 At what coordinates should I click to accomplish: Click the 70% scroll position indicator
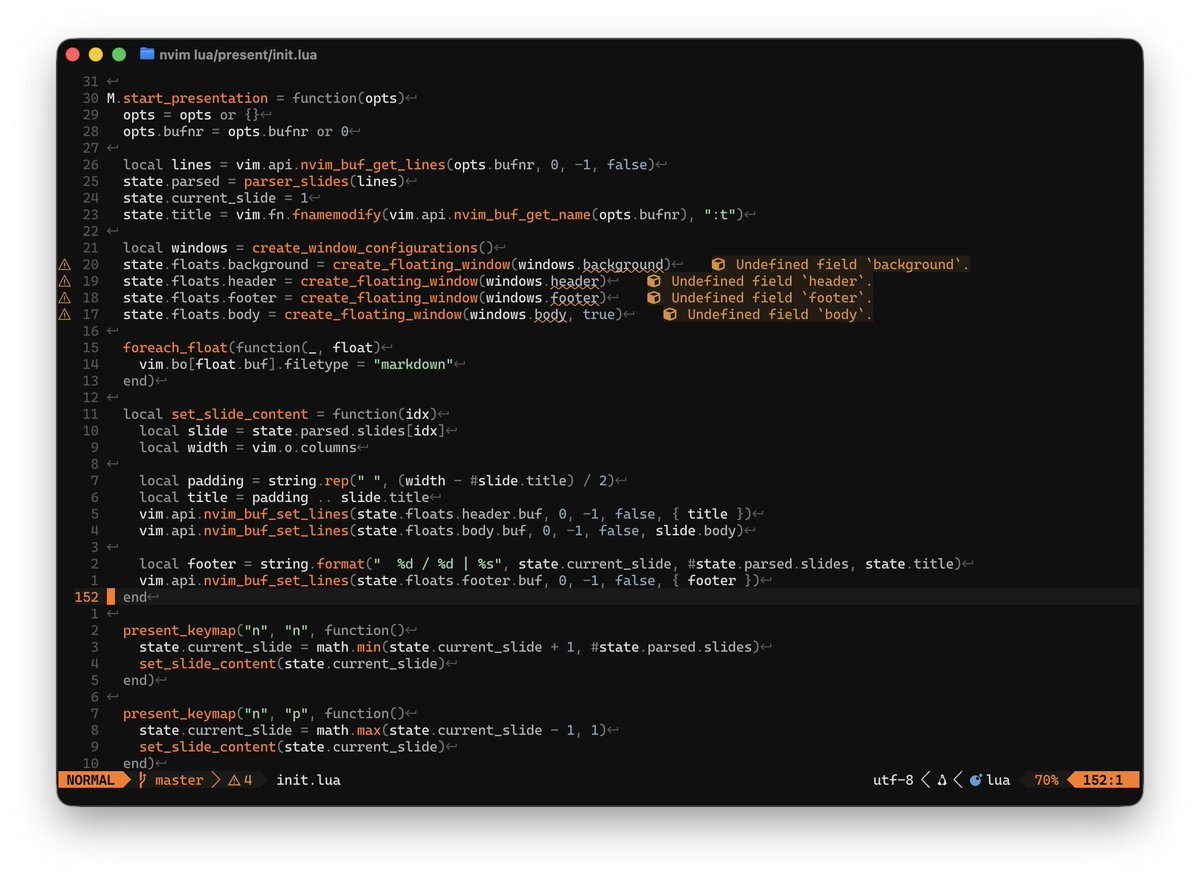pyautogui.click(x=1046, y=780)
